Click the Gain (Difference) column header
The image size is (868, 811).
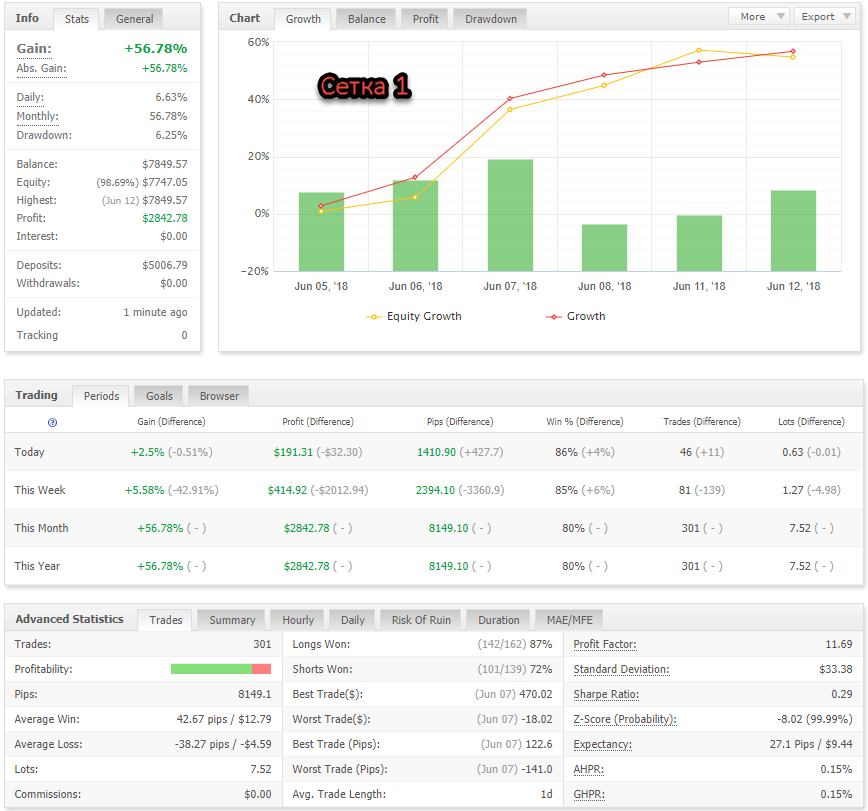point(171,422)
